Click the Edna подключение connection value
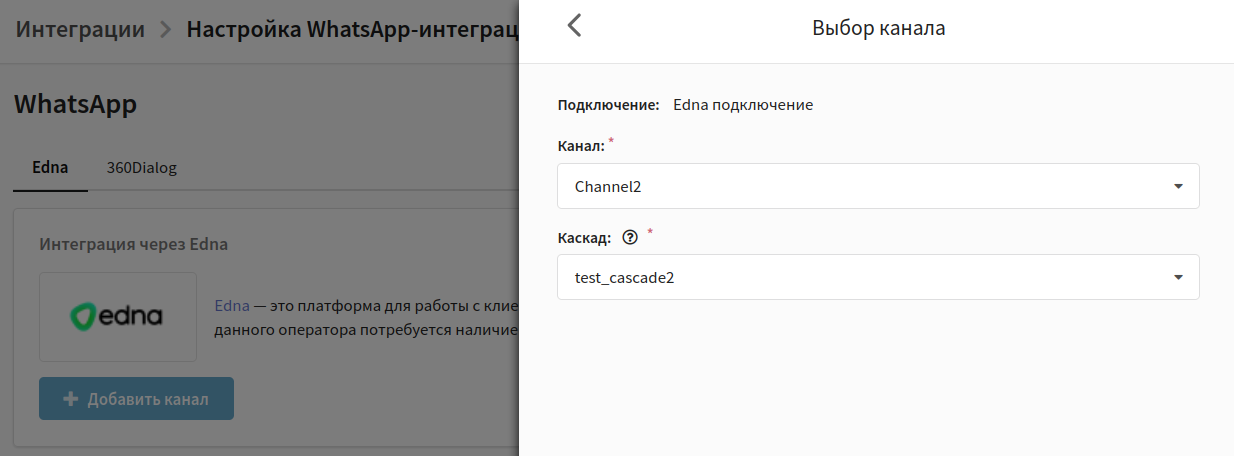Viewport: 1234px width, 456px height. click(743, 104)
